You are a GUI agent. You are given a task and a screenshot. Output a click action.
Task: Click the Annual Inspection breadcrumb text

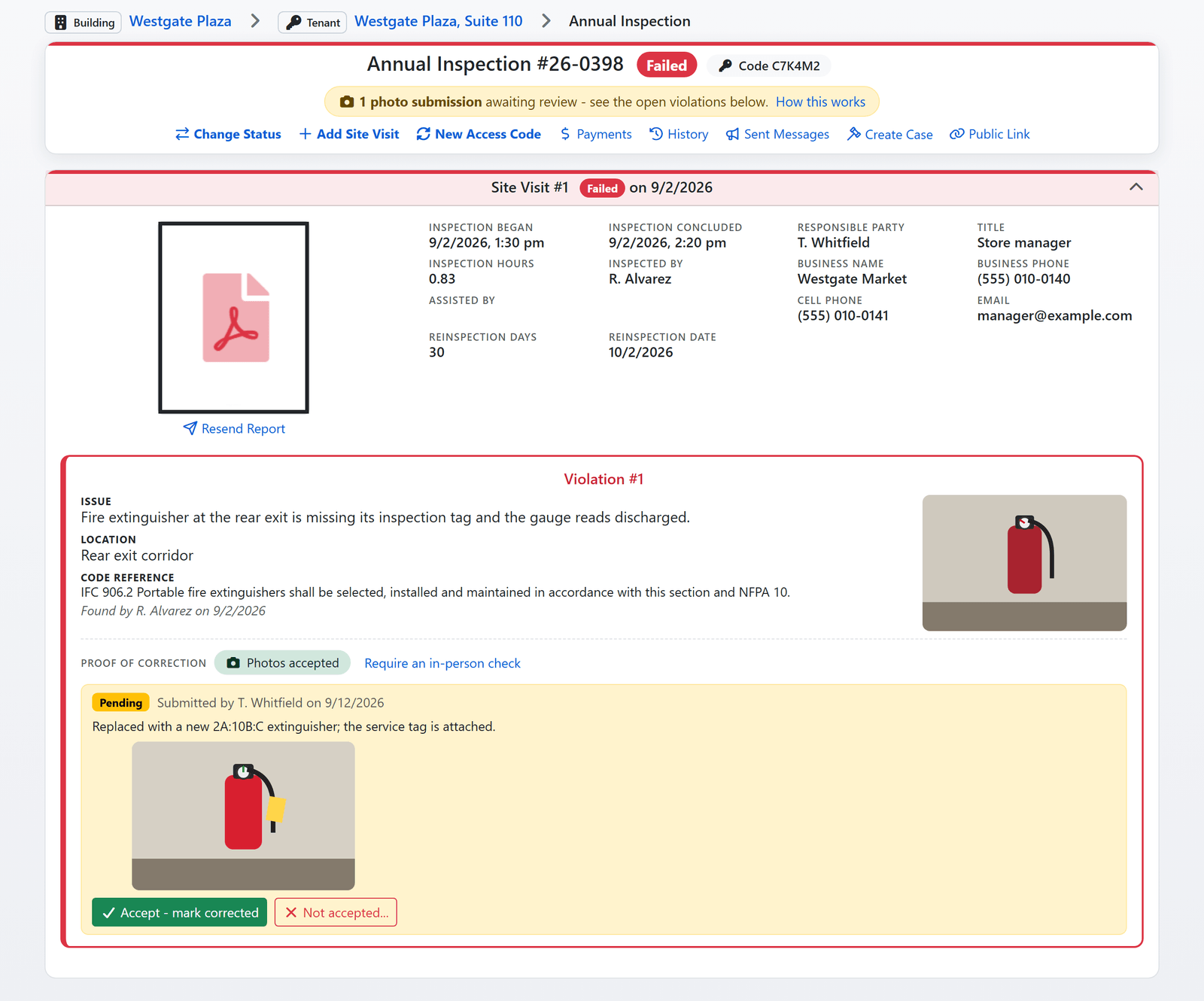629,21
